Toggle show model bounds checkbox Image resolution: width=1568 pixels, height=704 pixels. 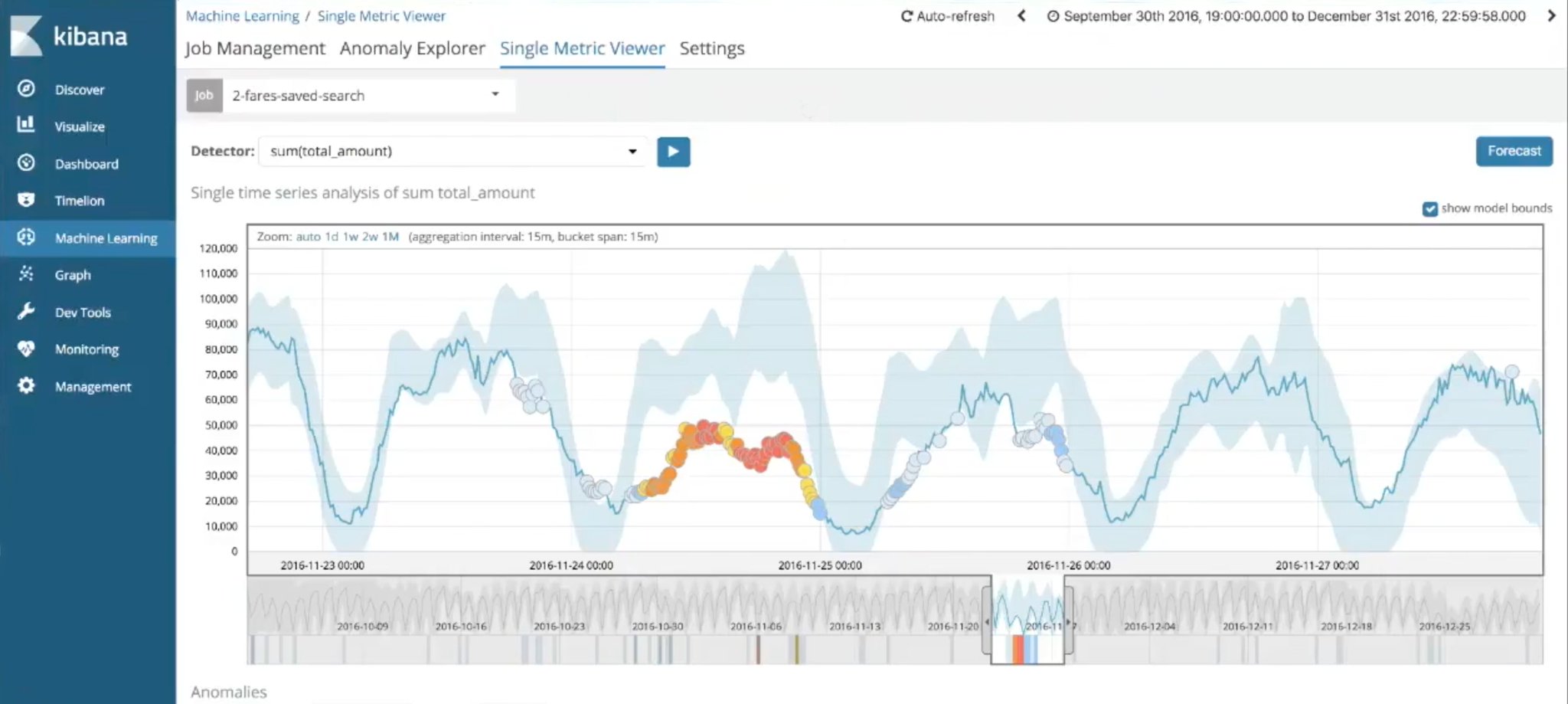(x=1429, y=209)
